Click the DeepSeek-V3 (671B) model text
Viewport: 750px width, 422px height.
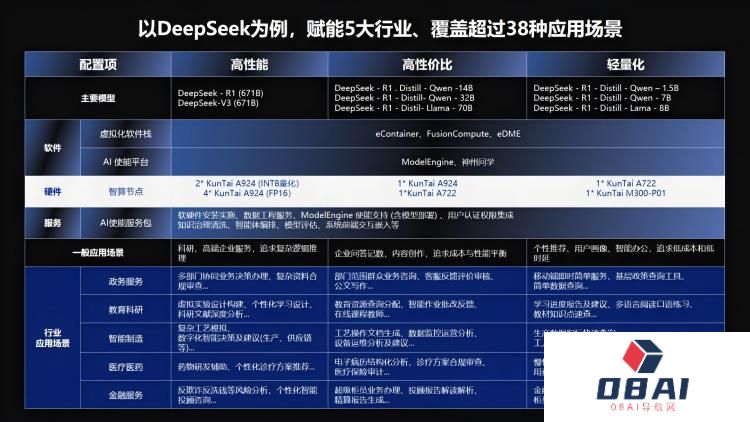(218, 104)
